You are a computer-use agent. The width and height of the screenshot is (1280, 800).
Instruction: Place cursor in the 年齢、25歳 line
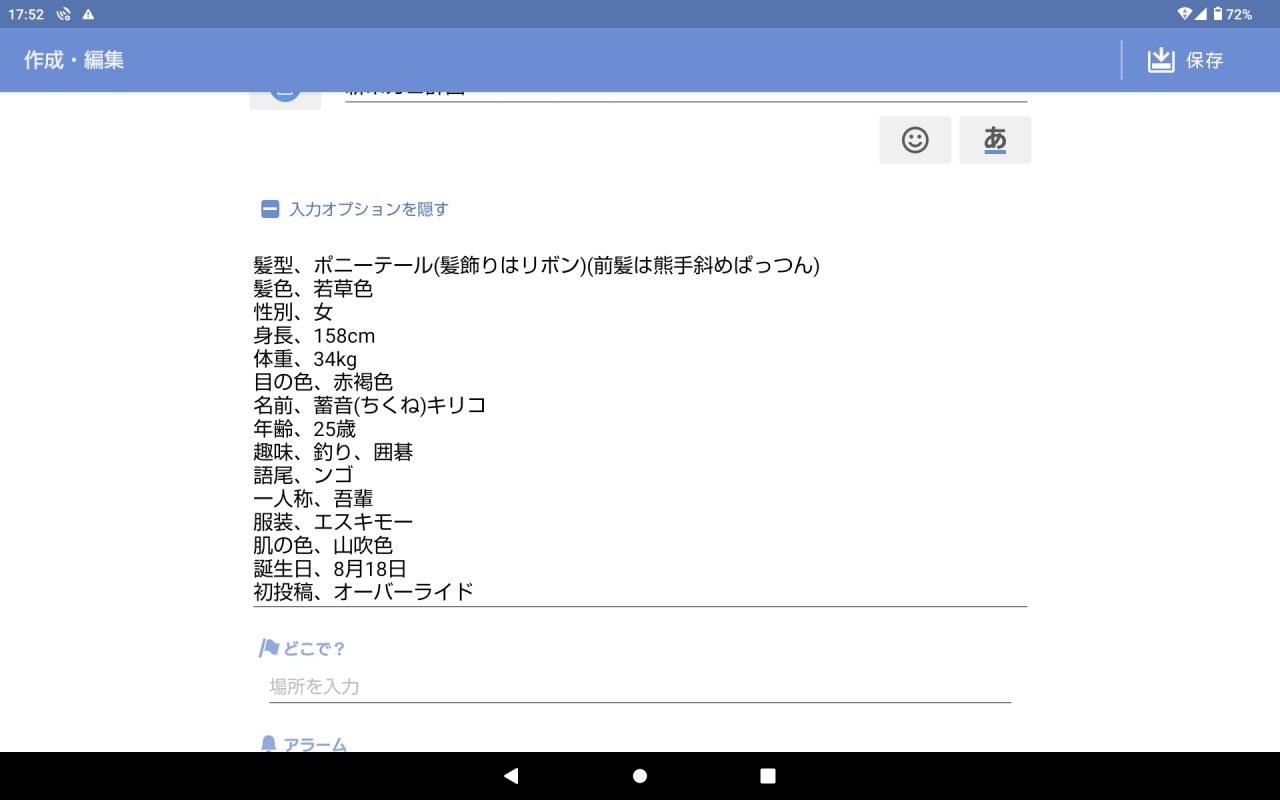click(305, 429)
